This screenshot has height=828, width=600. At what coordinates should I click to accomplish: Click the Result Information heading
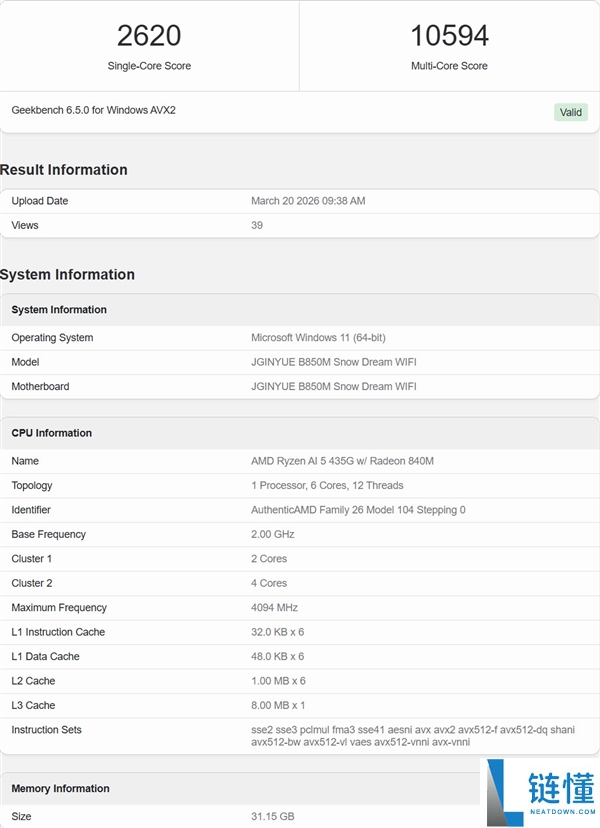click(x=63, y=170)
